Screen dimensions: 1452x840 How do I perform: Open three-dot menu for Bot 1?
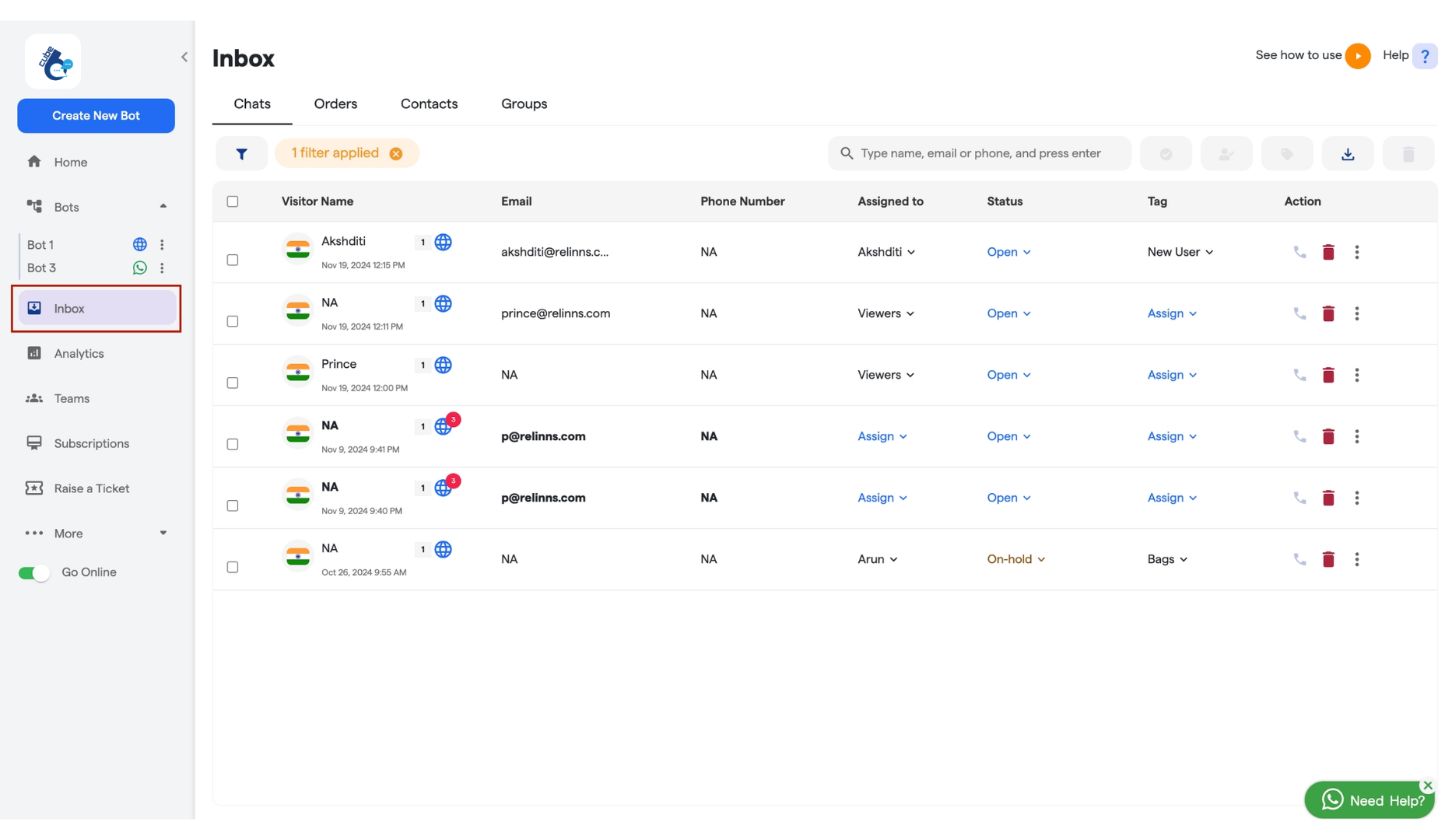point(162,244)
